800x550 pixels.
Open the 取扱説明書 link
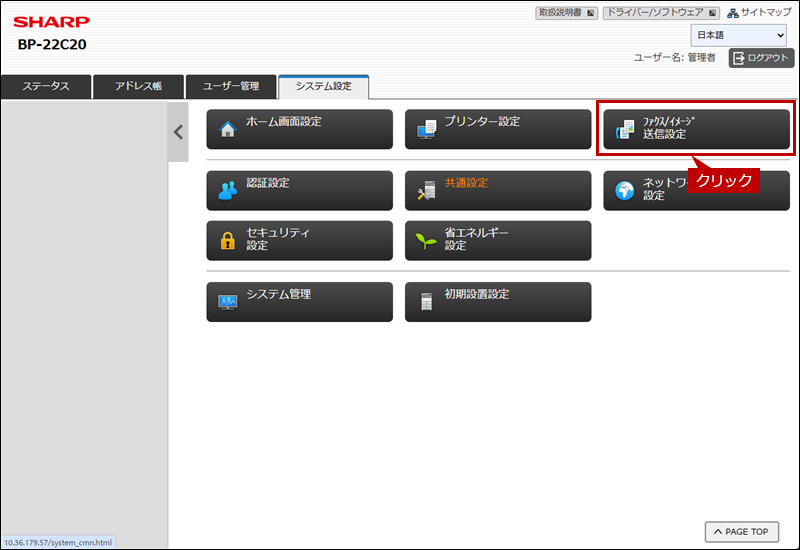pyautogui.click(x=567, y=13)
